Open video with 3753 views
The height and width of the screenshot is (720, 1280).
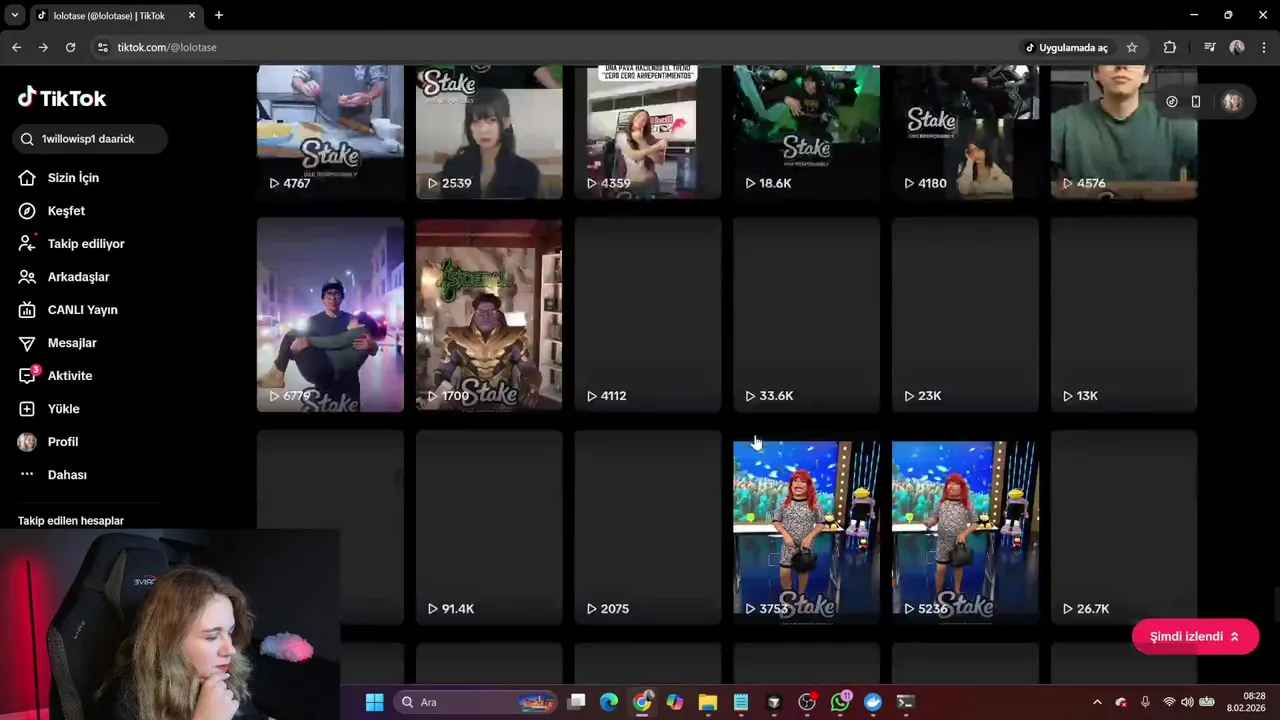806,528
